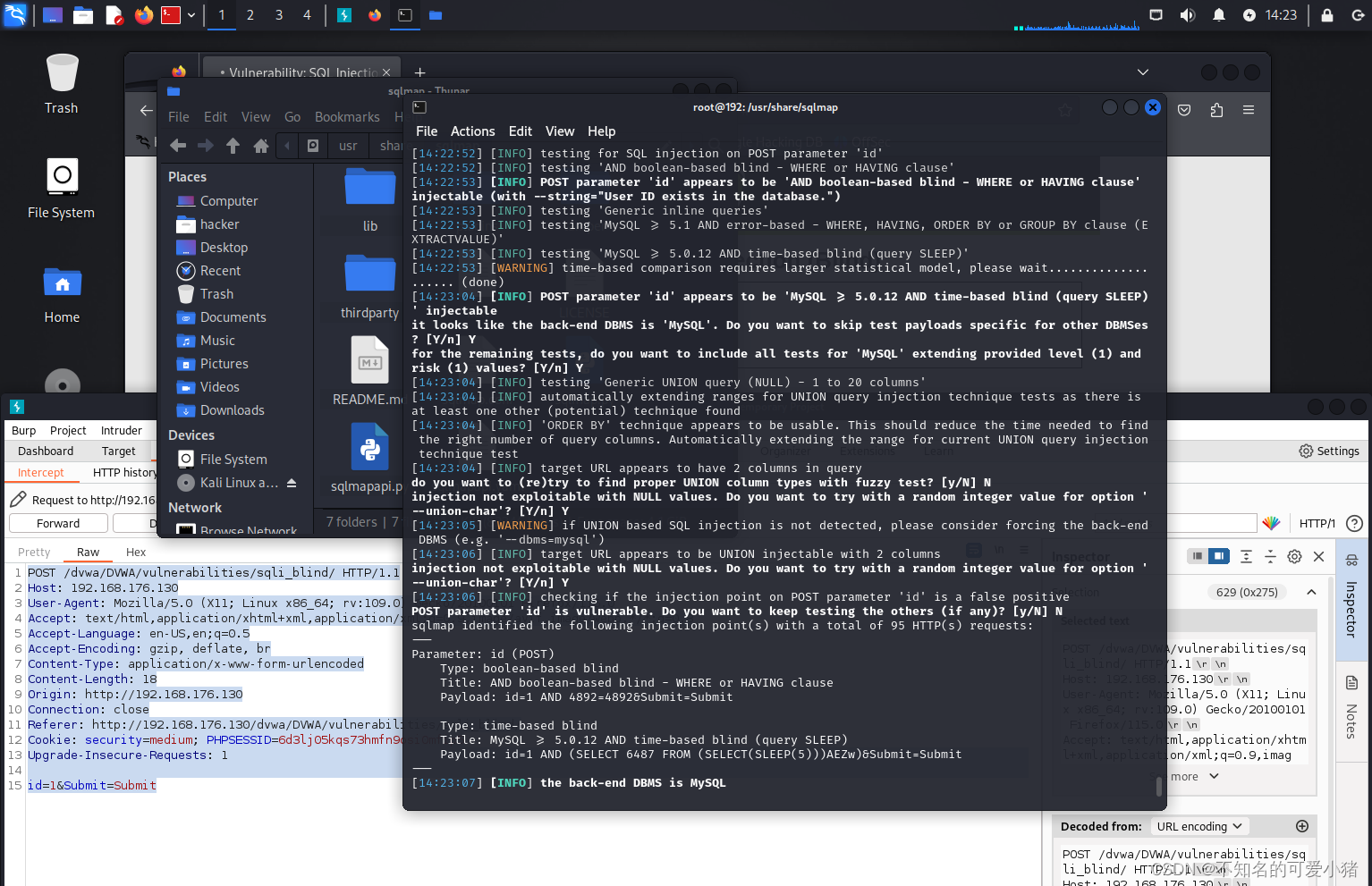Open Burp help question mark icon
1372x886 pixels.
[1354, 524]
